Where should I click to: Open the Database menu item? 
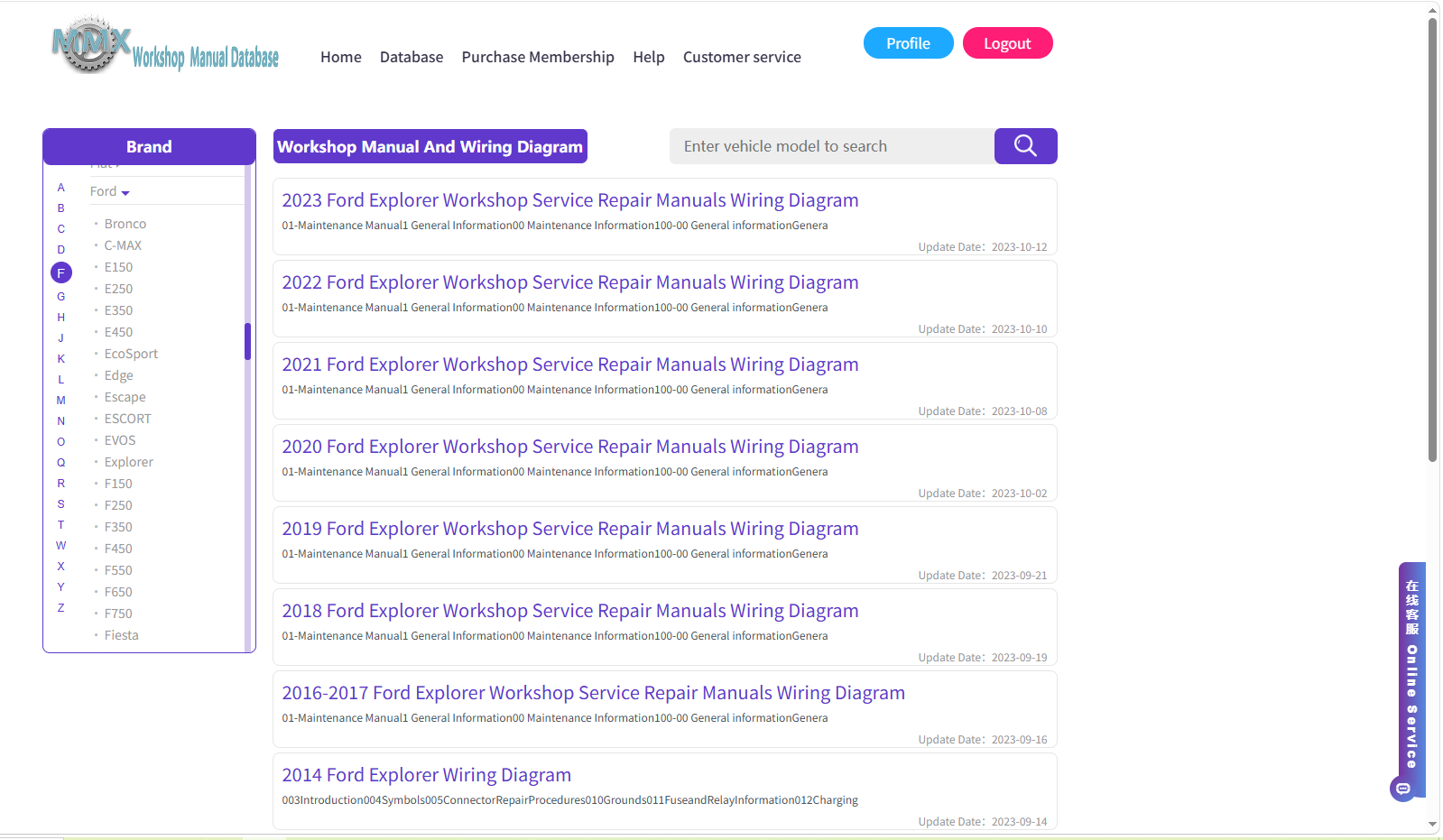point(412,57)
